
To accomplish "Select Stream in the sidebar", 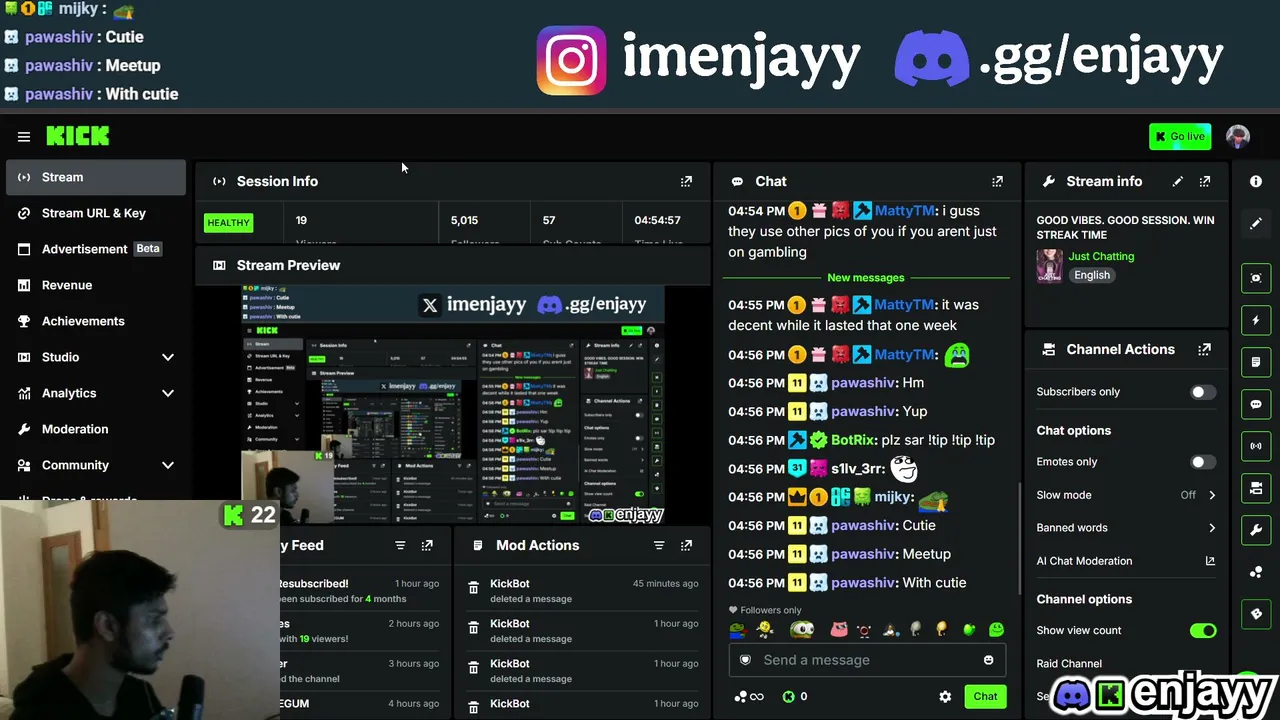I will pos(95,177).
